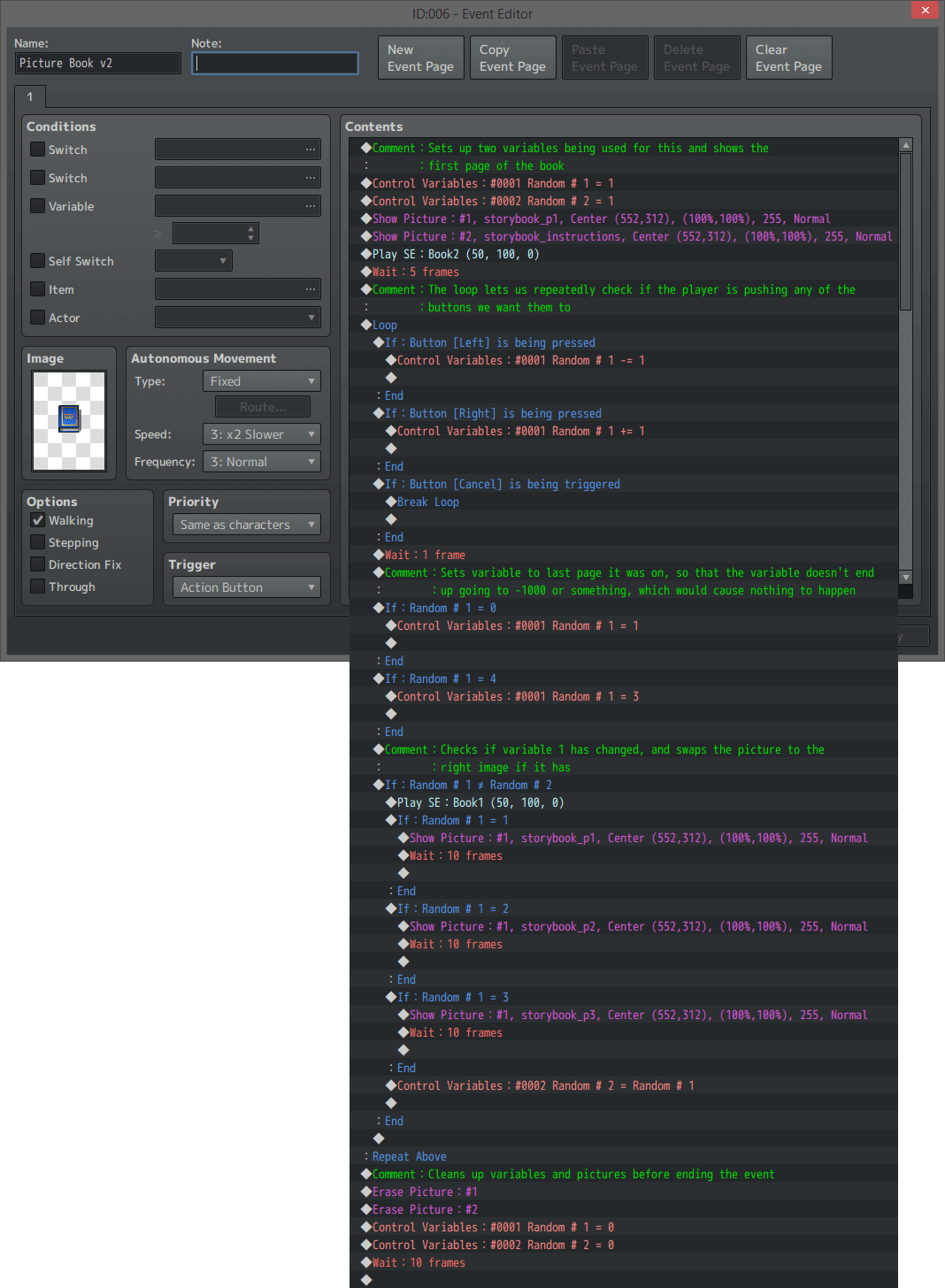Select Control Variables #0002 Random # 2 = 0
Screen dimensions: 945x1288
coord(624,1245)
